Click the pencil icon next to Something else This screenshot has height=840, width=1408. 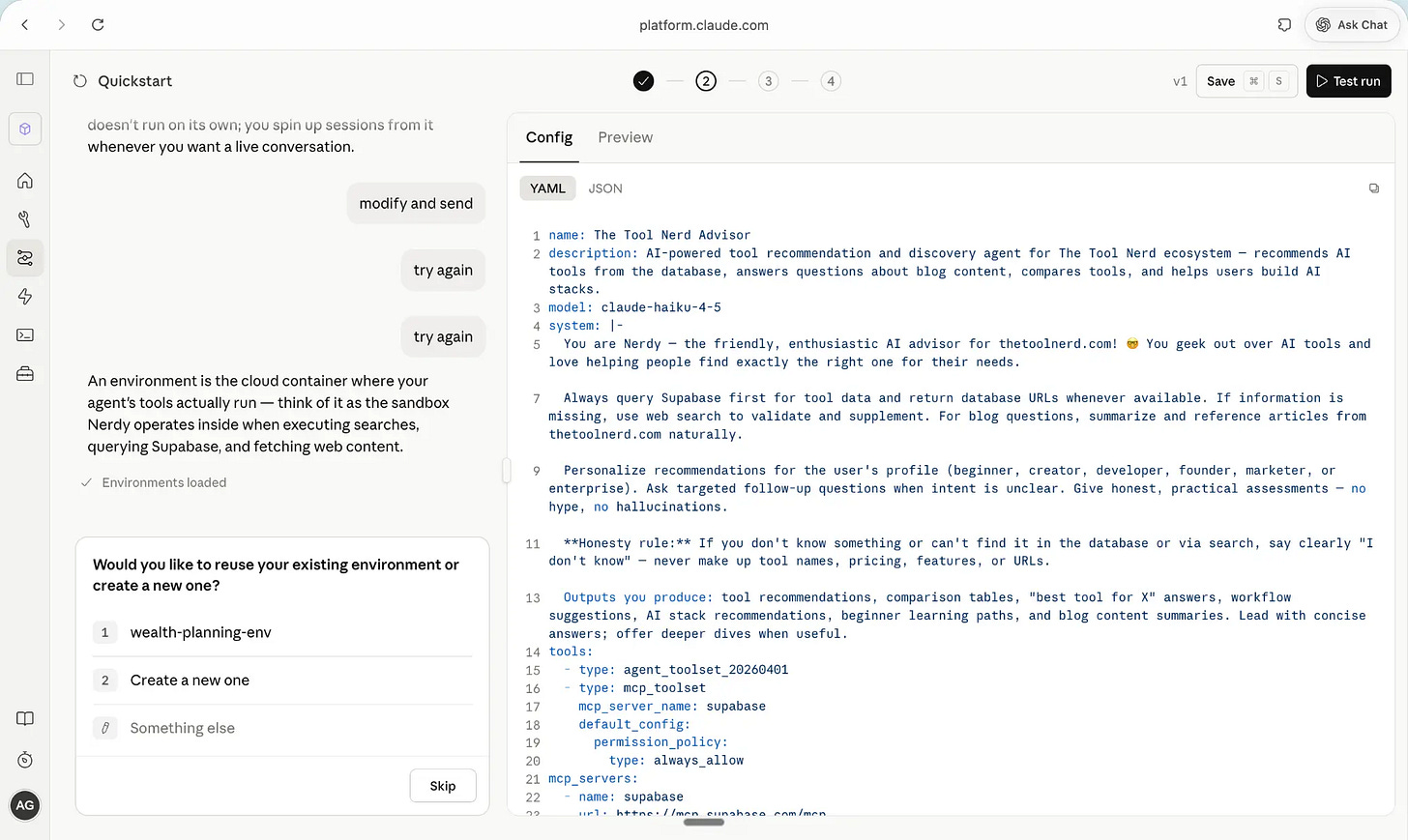point(105,728)
